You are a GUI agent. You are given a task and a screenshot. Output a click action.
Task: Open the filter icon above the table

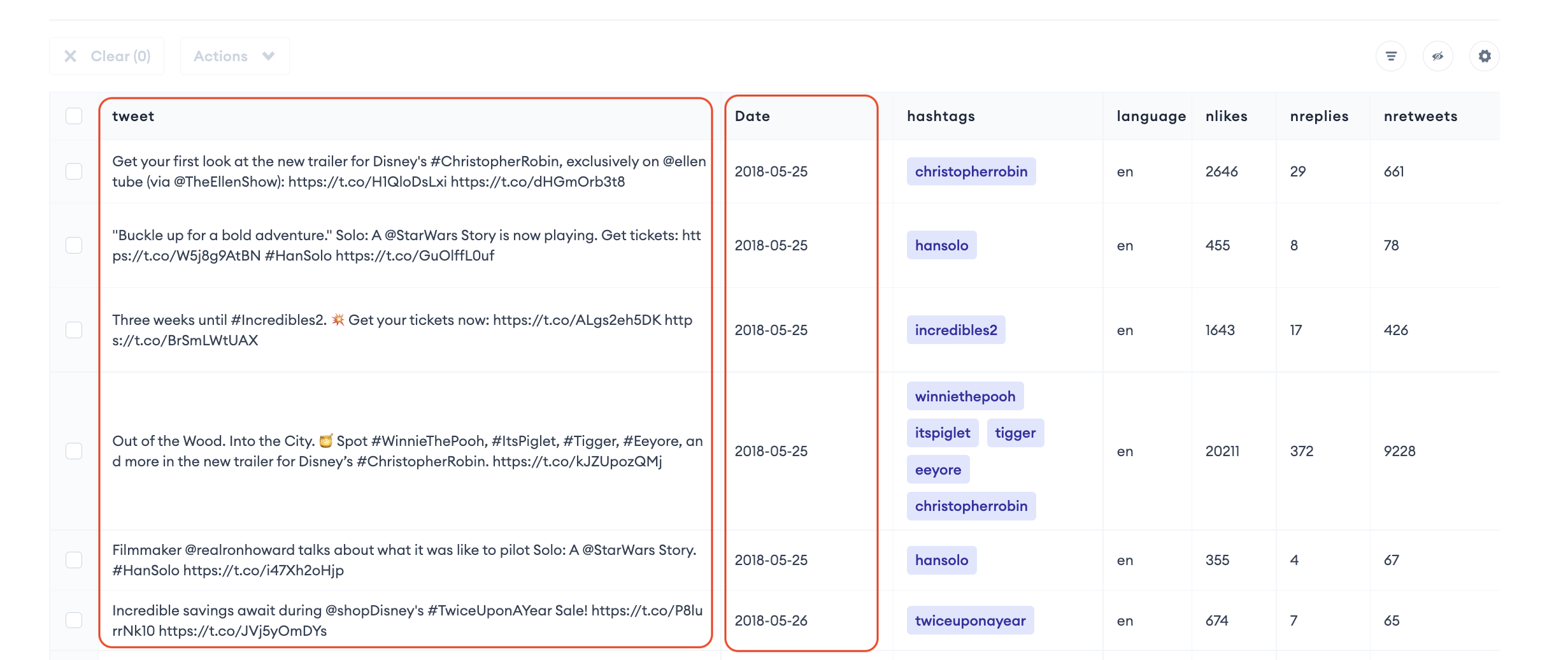tap(1391, 56)
